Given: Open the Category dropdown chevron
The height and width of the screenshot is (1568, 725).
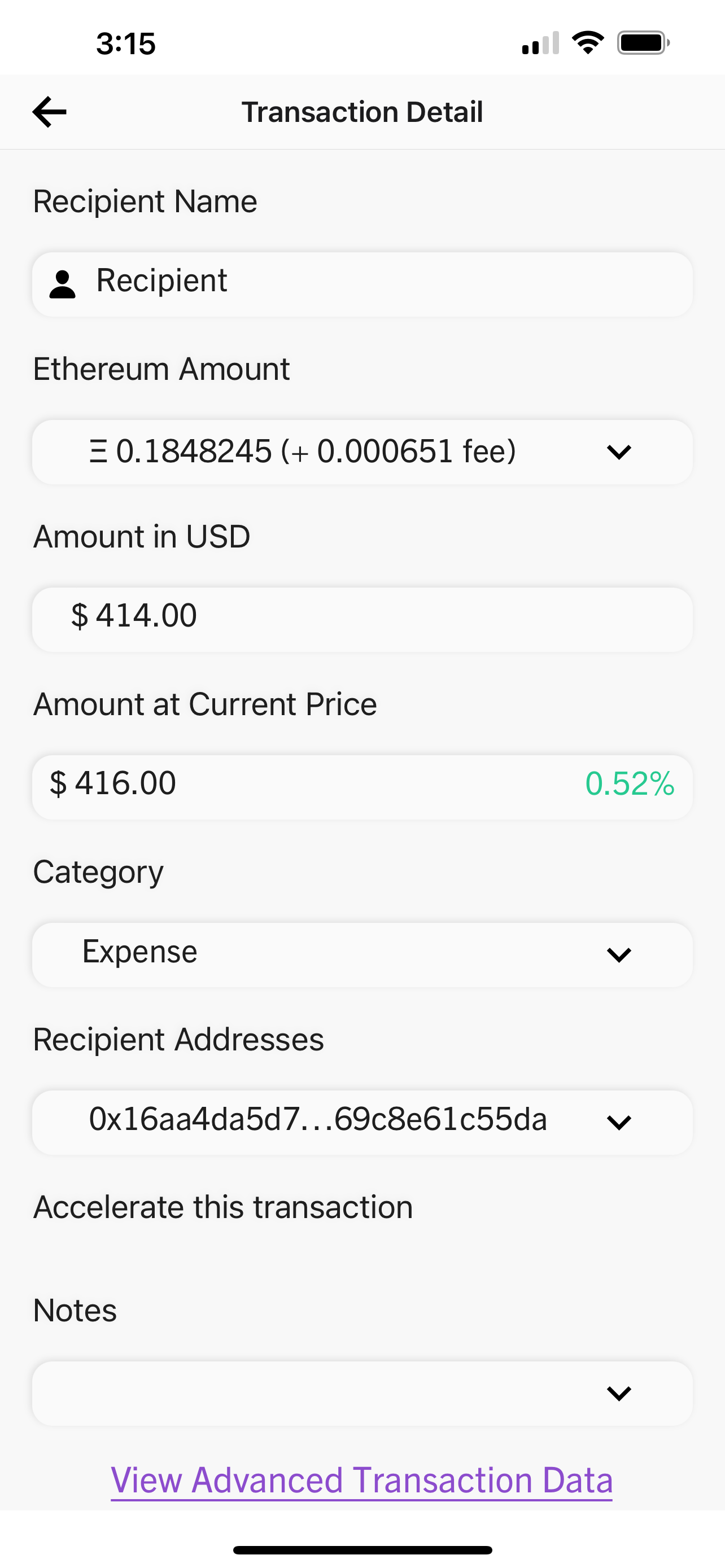Looking at the screenshot, I should pos(618,954).
